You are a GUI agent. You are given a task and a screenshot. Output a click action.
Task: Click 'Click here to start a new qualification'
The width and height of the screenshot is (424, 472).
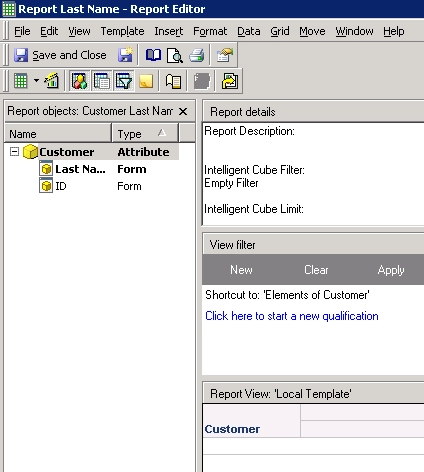click(292, 316)
